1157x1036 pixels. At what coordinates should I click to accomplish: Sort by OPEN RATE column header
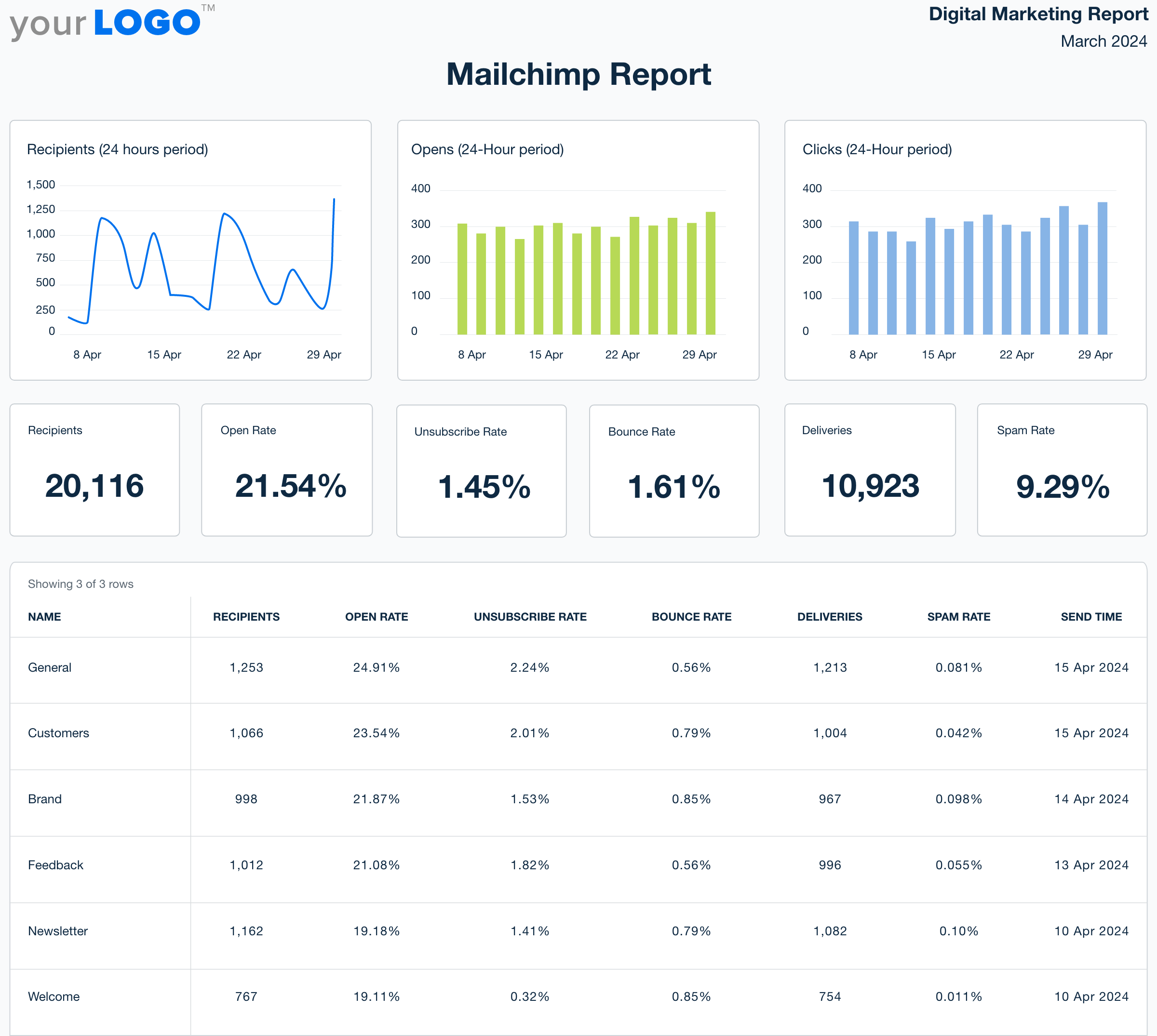[377, 616]
